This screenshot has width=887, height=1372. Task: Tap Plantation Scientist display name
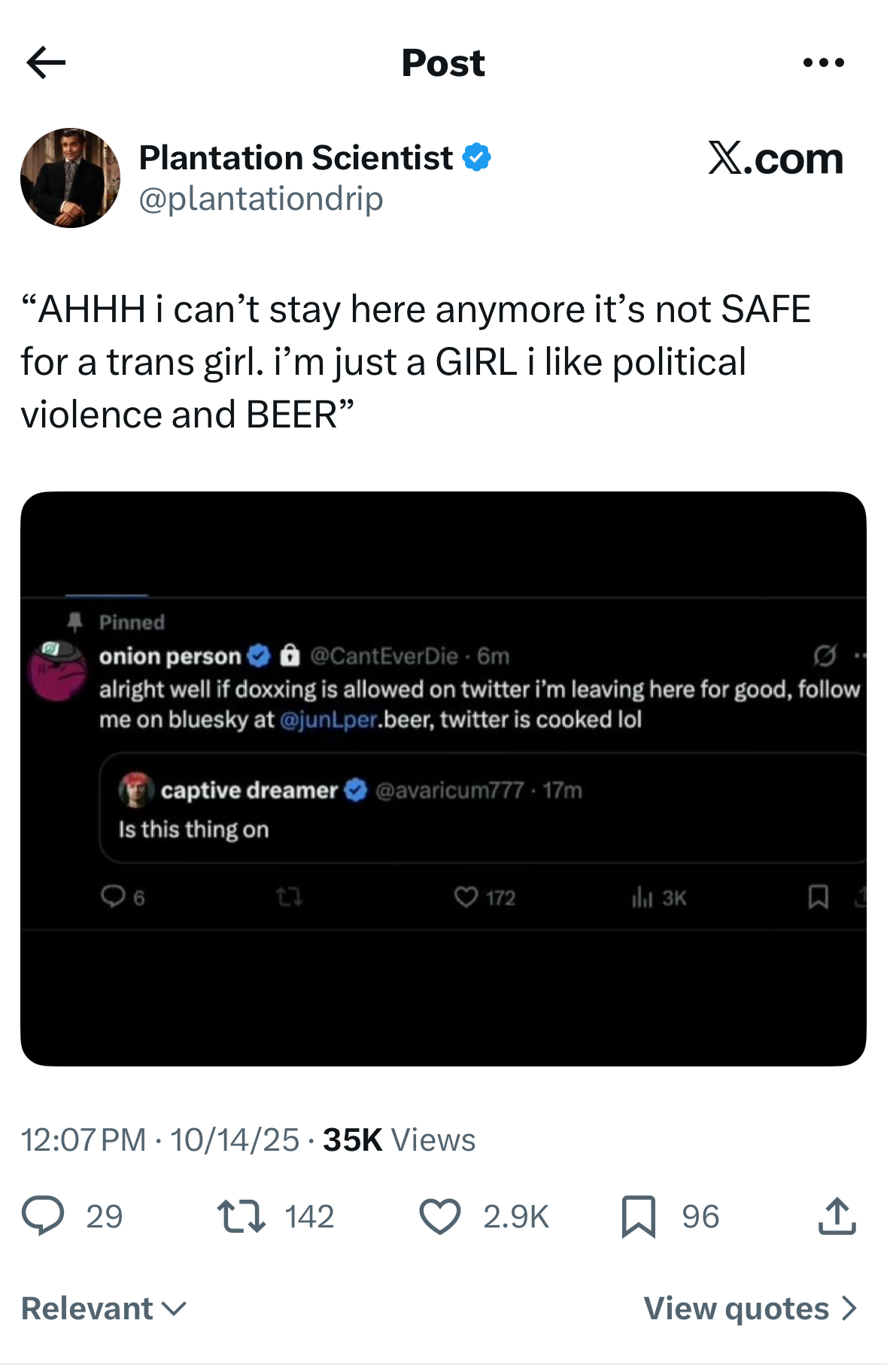(296, 157)
